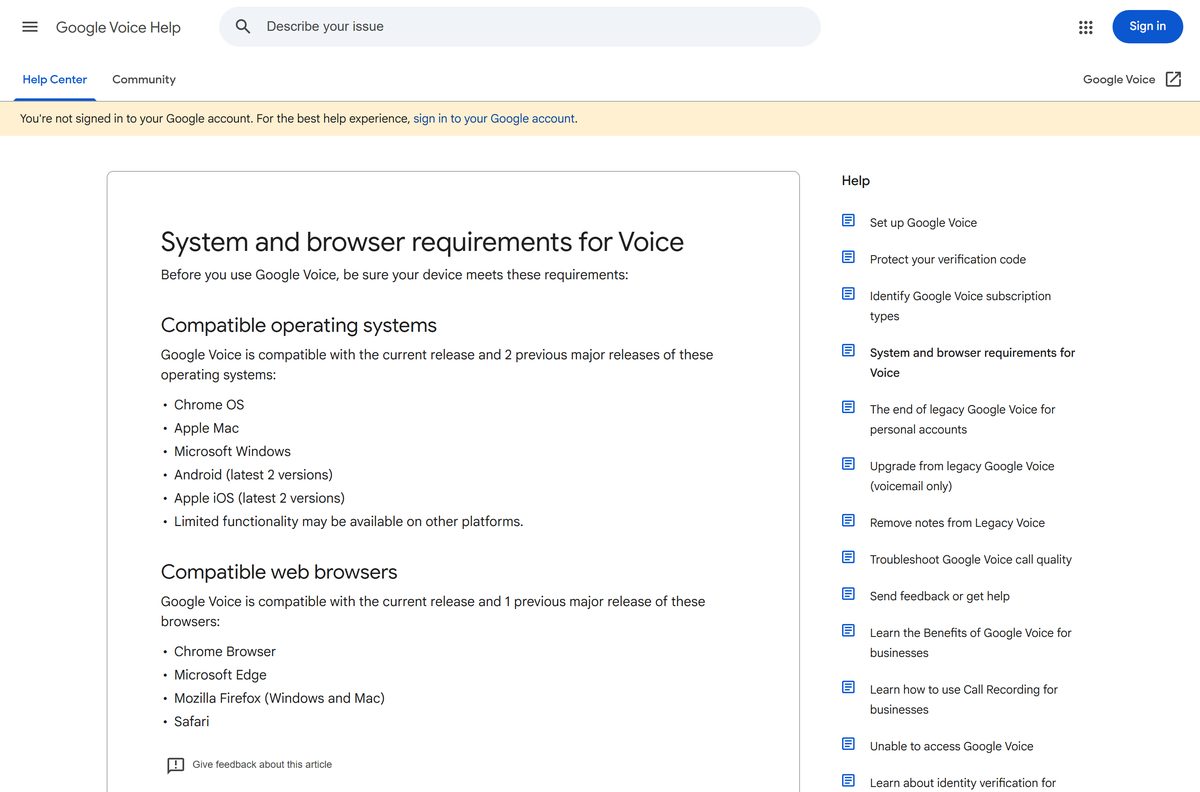Click article icon next to Remove notes from Legacy Voice
This screenshot has height=792, width=1200.
[848, 521]
